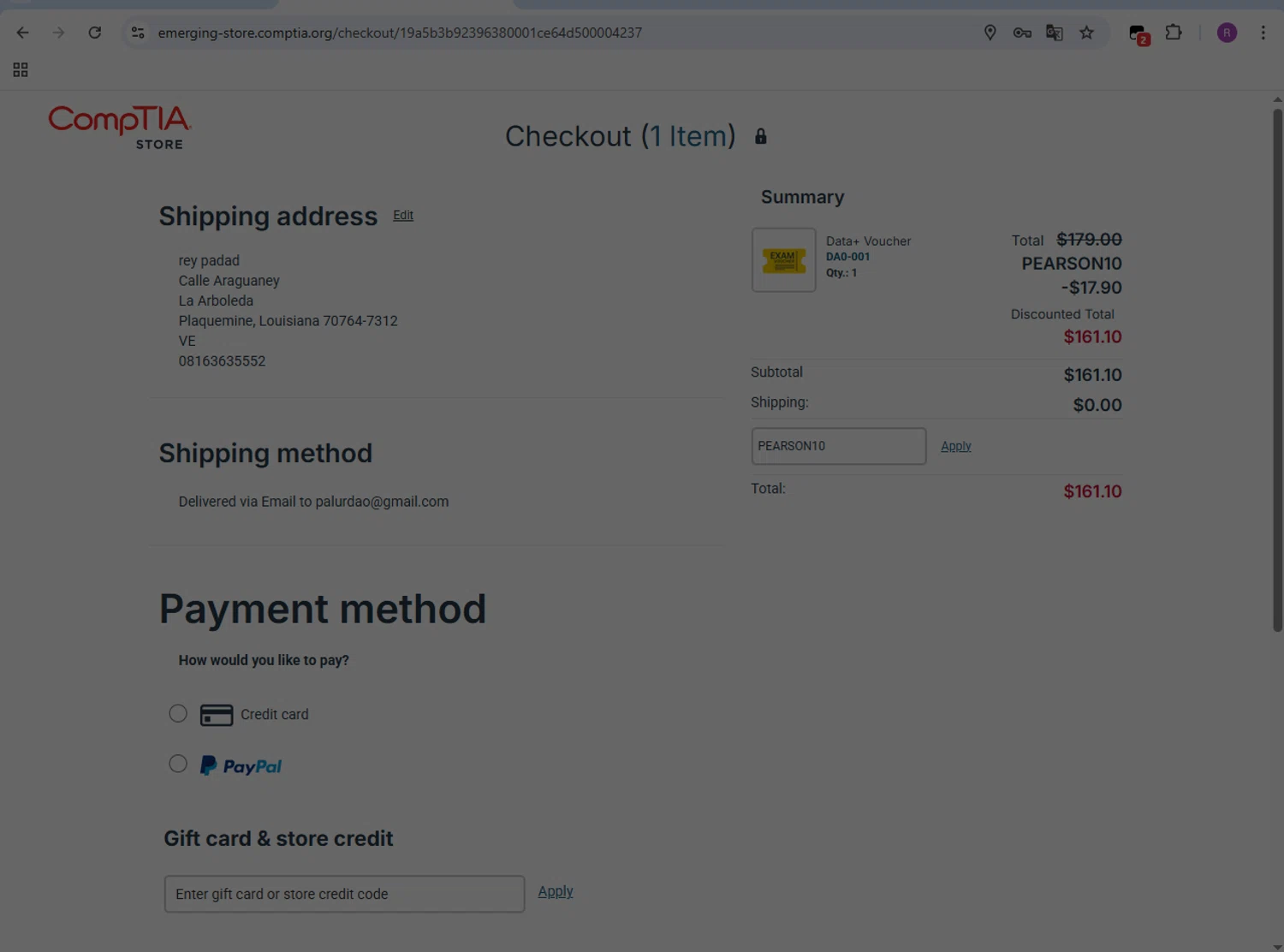The width and height of the screenshot is (1284, 952).
Task: Select the Credit card radio button
Action: coord(178,713)
